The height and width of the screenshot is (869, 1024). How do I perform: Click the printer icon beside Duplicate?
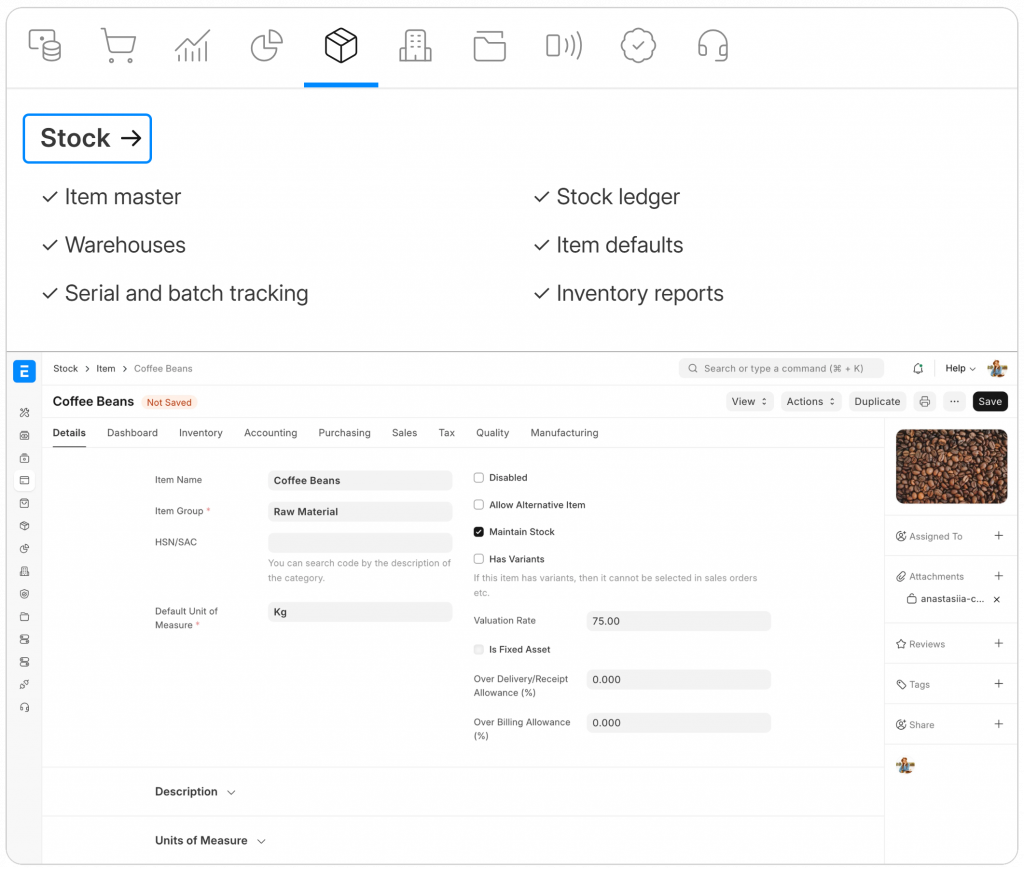pos(925,402)
